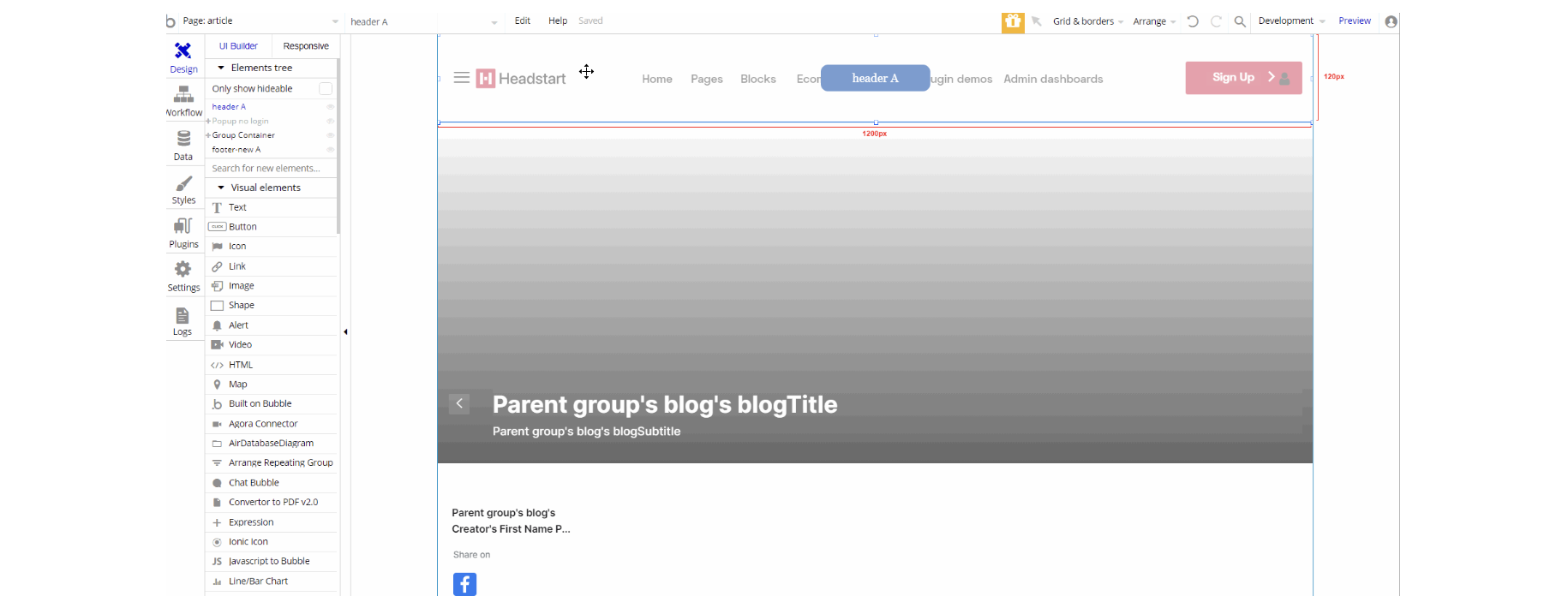The width and height of the screenshot is (1568, 608).
Task: Open the header A element picker dropdown
Action: (x=423, y=21)
